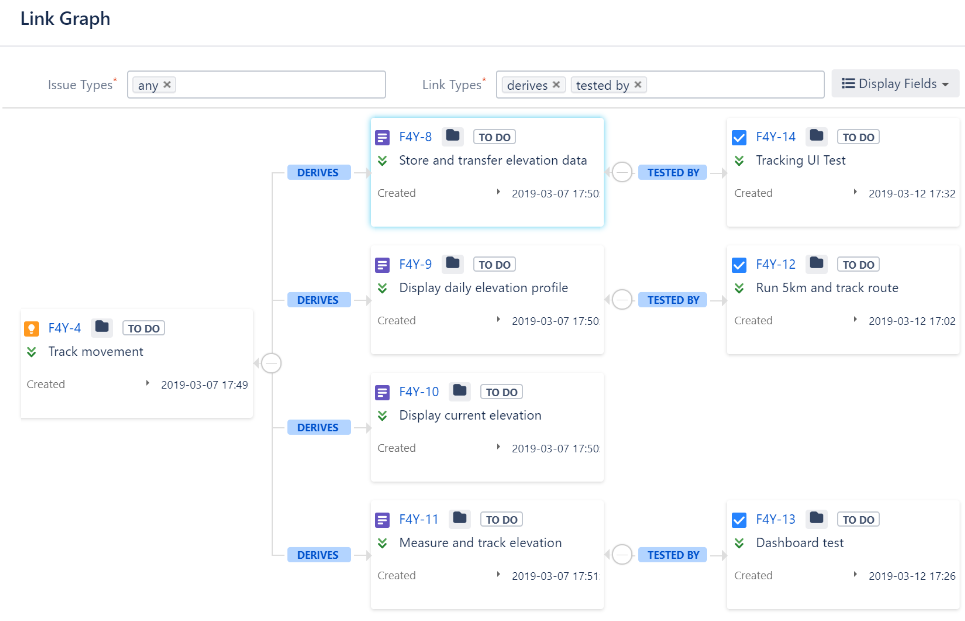
Task: Click the folder icon on the F4Y-13 card
Action: [817, 519]
